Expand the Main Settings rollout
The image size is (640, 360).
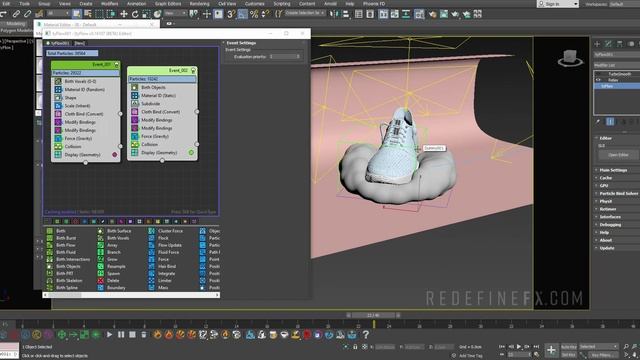(x=613, y=170)
